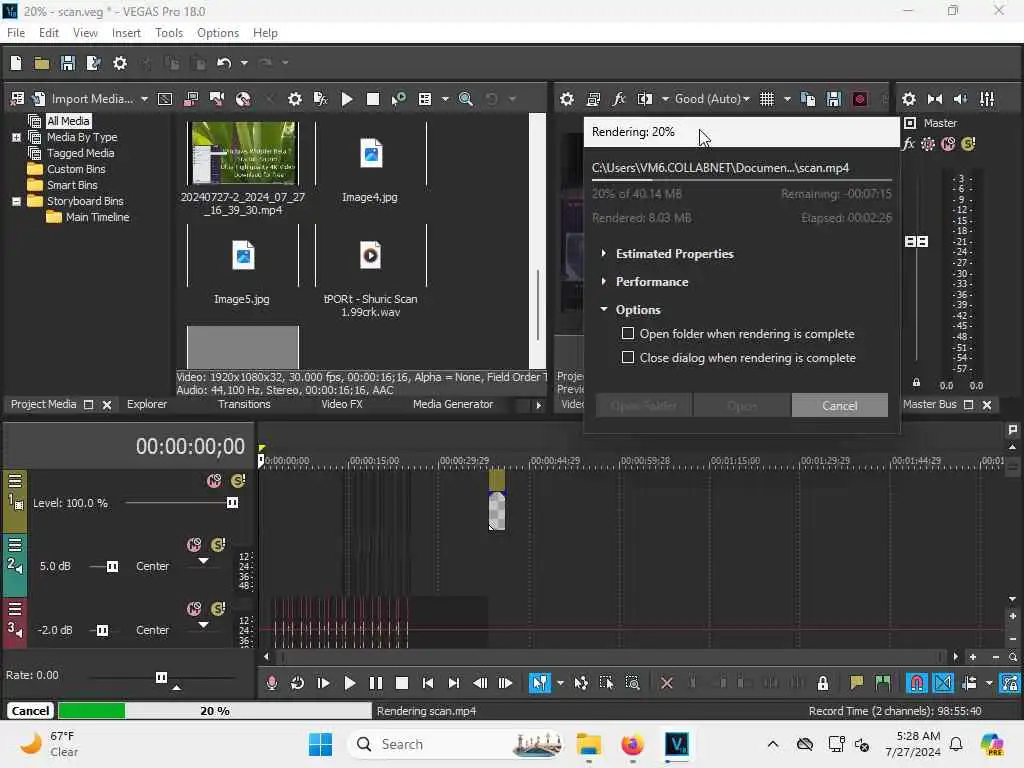The height and width of the screenshot is (768, 1024).
Task: Switch to the Media Generator tab
Action: (x=453, y=405)
